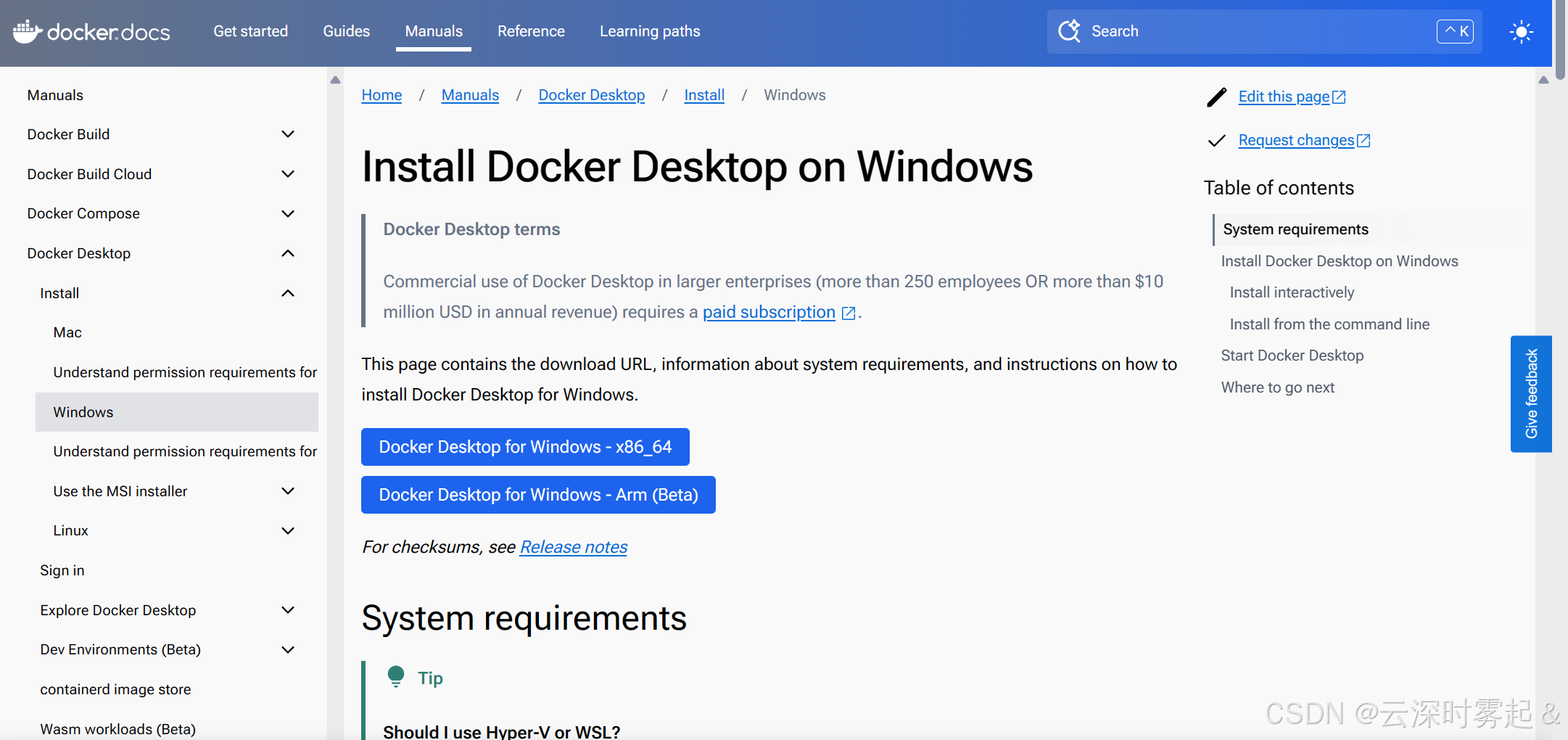The height and width of the screenshot is (740, 1568).
Task: Click external icon after Edit this page
Action: 1340,96
